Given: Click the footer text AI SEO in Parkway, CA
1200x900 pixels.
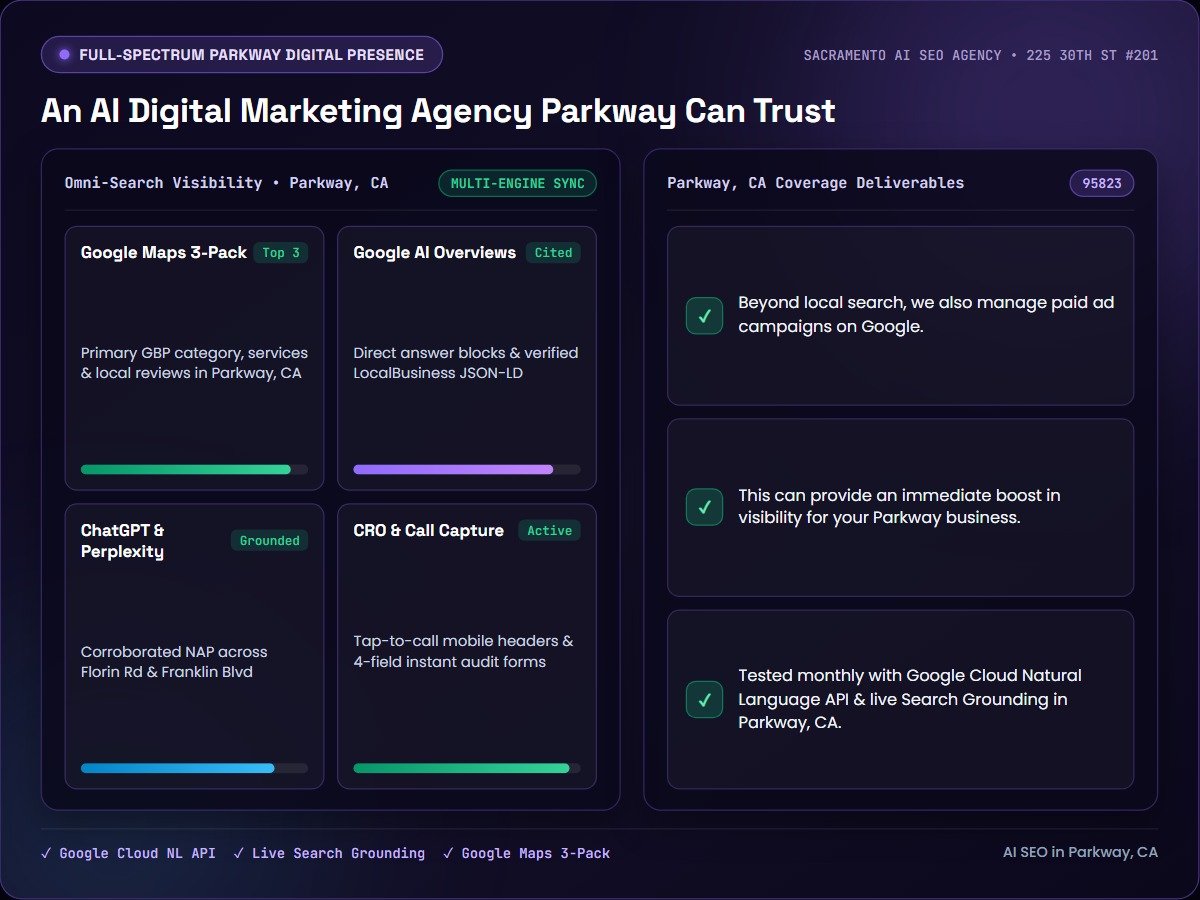Looking at the screenshot, I should (1080, 852).
